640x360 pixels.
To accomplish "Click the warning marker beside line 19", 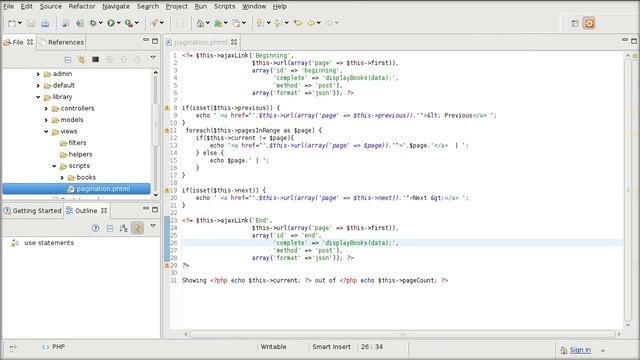I will point(167,191).
